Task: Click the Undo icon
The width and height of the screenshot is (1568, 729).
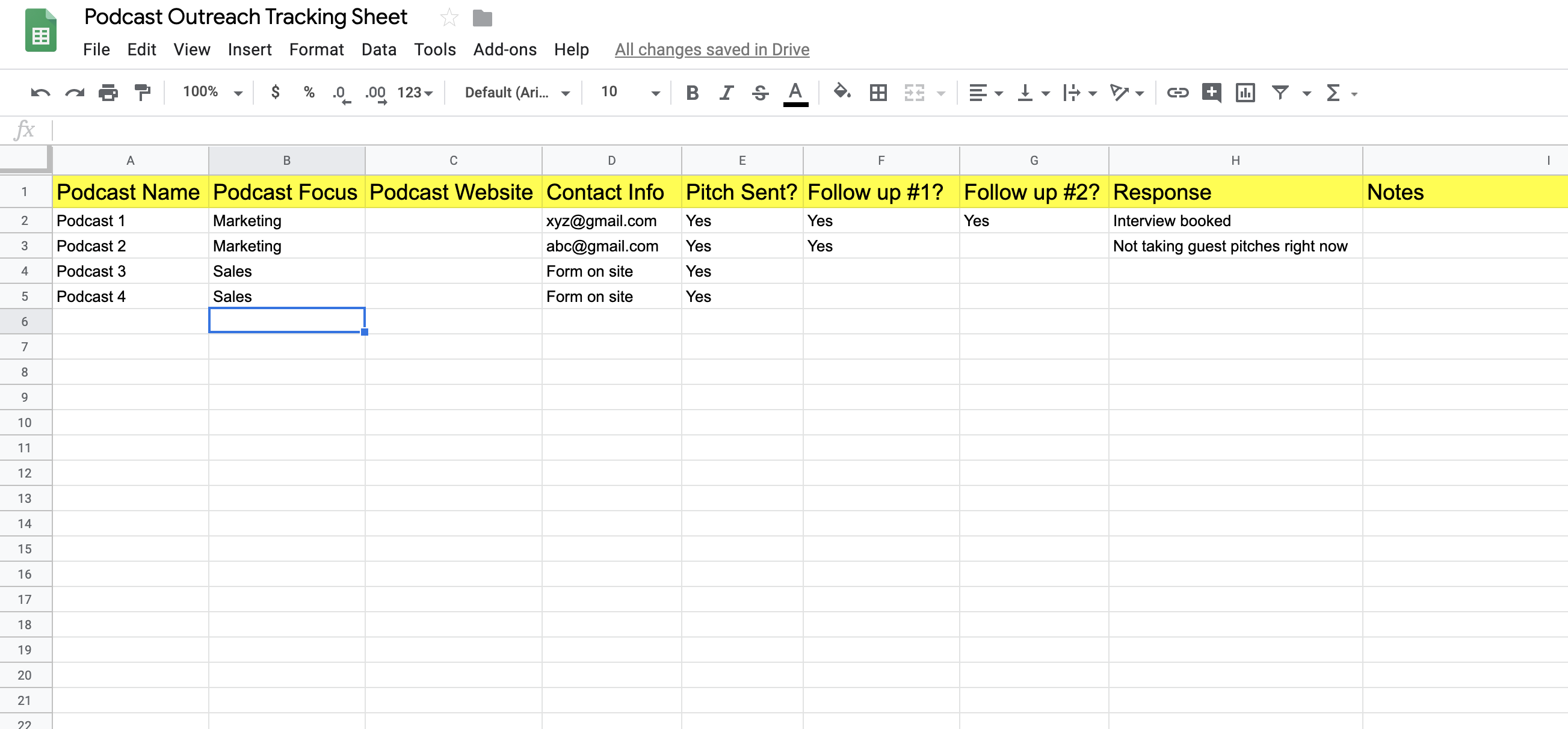Action: click(x=41, y=93)
